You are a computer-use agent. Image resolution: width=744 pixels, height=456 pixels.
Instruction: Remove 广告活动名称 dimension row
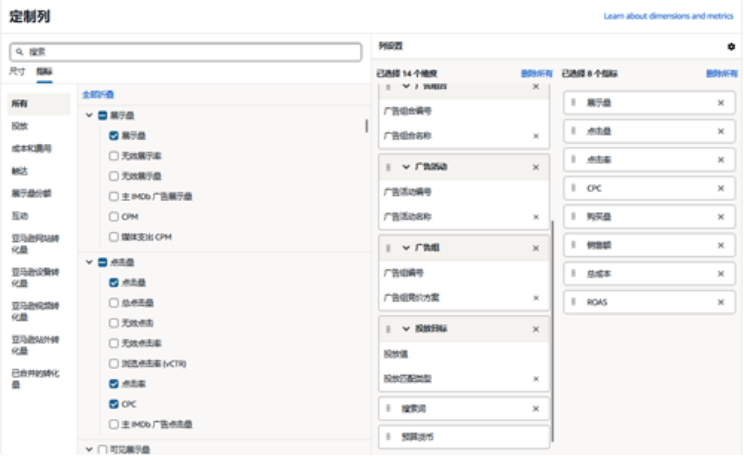coord(536,217)
